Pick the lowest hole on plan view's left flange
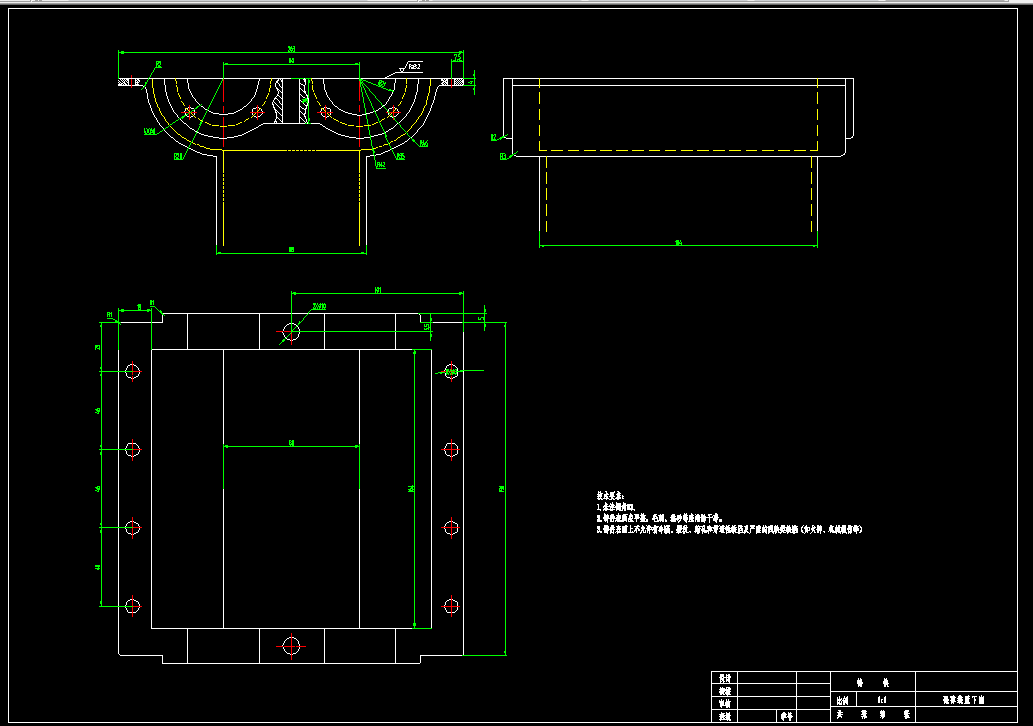Screen dimensions: 1033x726 click(132, 605)
